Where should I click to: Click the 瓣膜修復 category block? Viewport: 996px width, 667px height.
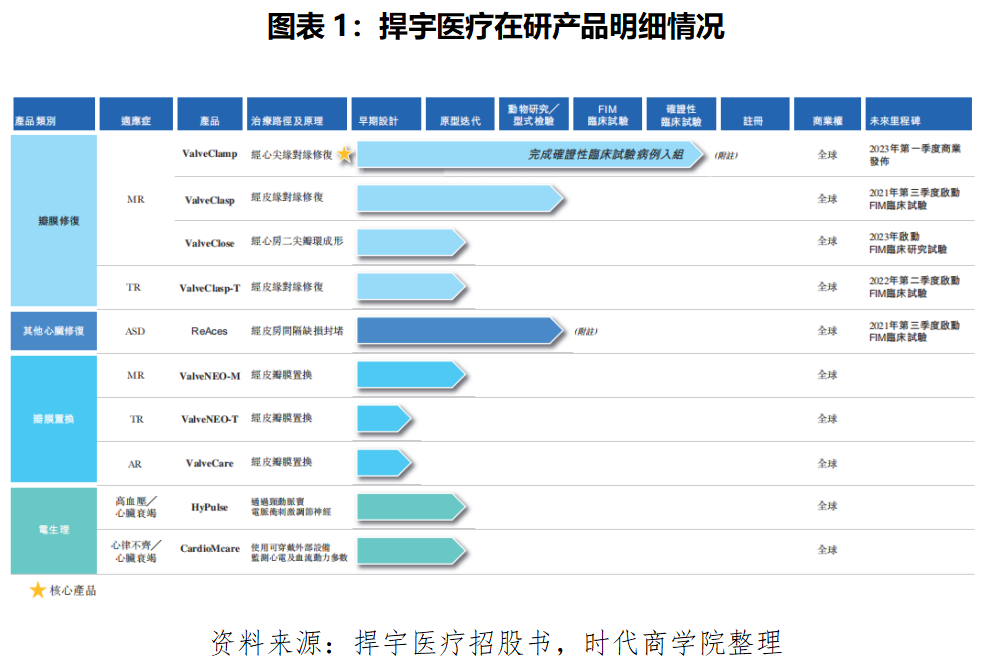click(x=53, y=221)
